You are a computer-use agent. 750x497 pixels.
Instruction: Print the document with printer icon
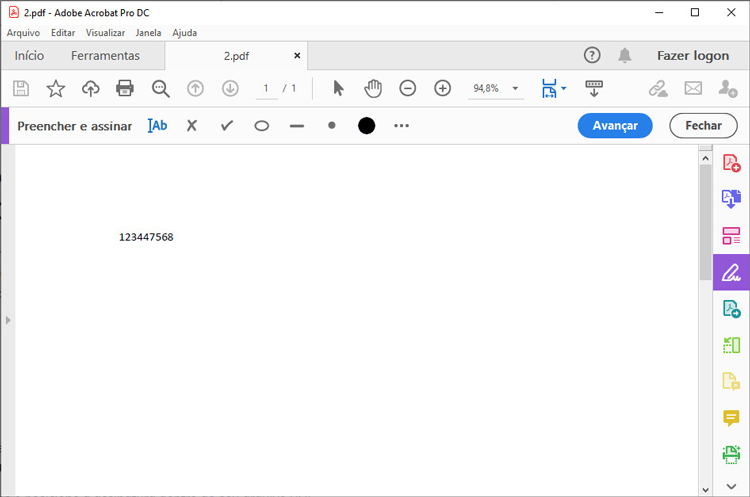[125, 88]
